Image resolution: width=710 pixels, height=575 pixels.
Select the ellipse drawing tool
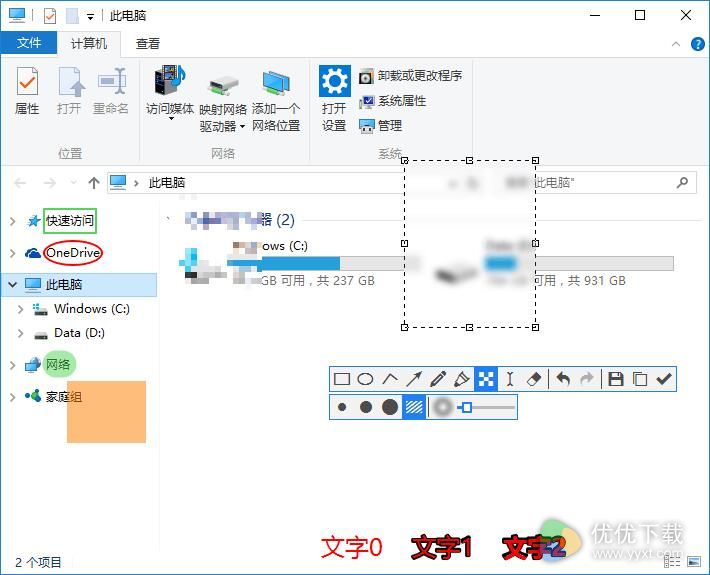365,379
